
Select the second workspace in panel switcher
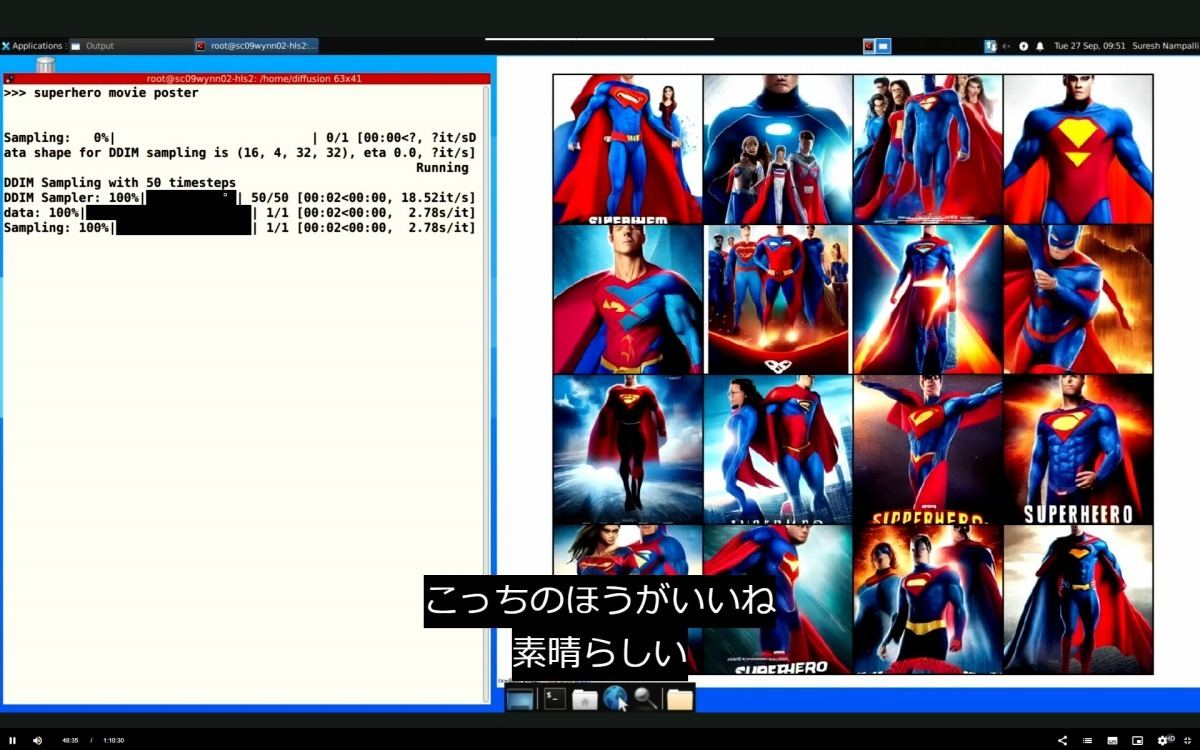884,46
